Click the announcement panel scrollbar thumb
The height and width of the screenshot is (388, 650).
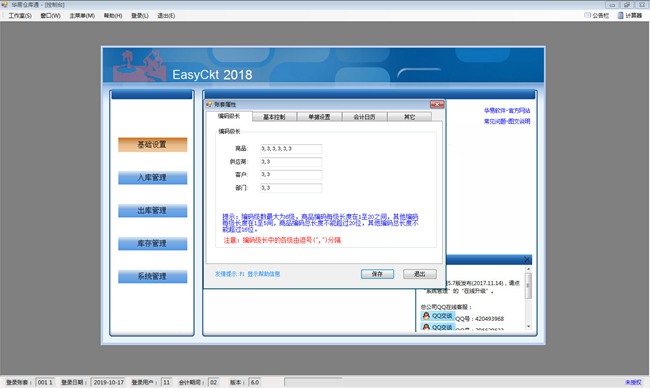(528, 286)
